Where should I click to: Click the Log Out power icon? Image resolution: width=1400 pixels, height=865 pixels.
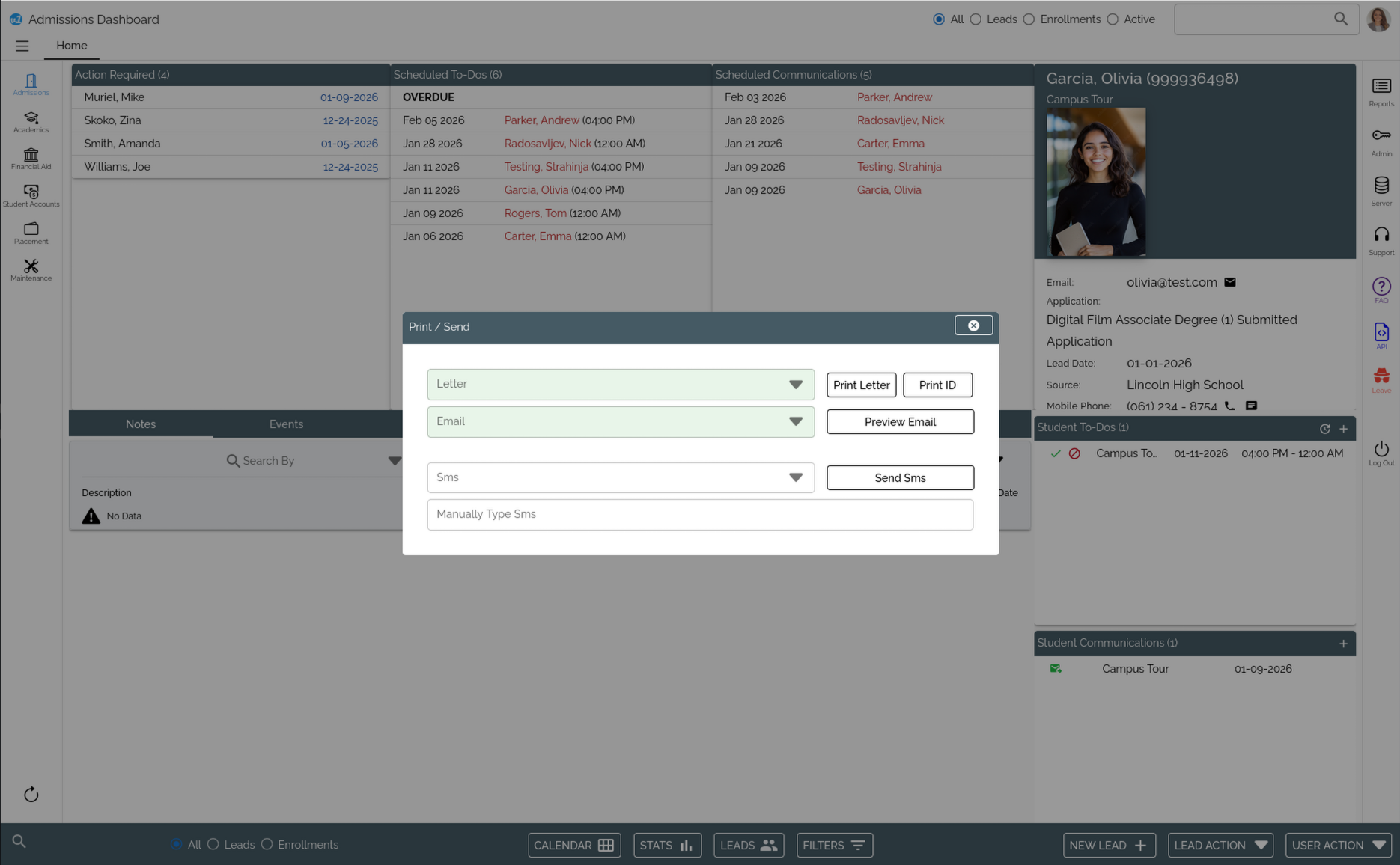pos(1381,452)
